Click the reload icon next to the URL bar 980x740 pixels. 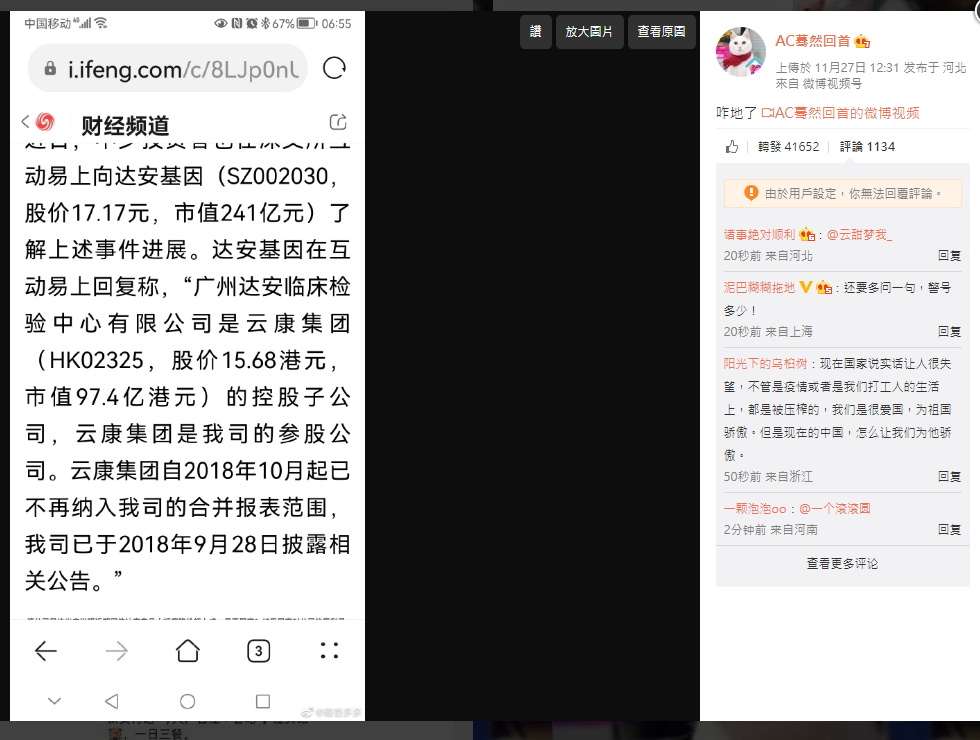click(x=334, y=68)
